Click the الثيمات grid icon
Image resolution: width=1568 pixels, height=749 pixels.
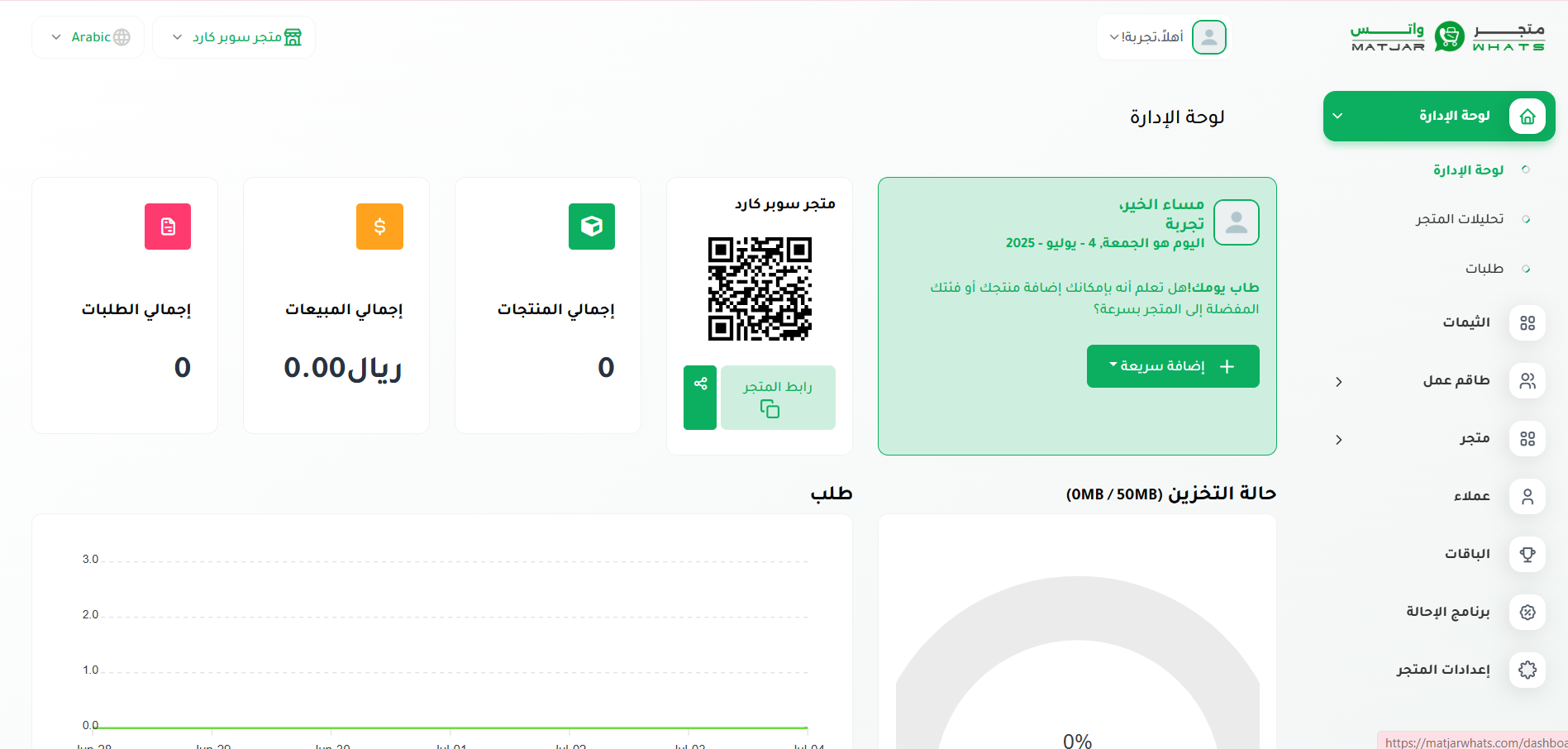point(1527,322)
